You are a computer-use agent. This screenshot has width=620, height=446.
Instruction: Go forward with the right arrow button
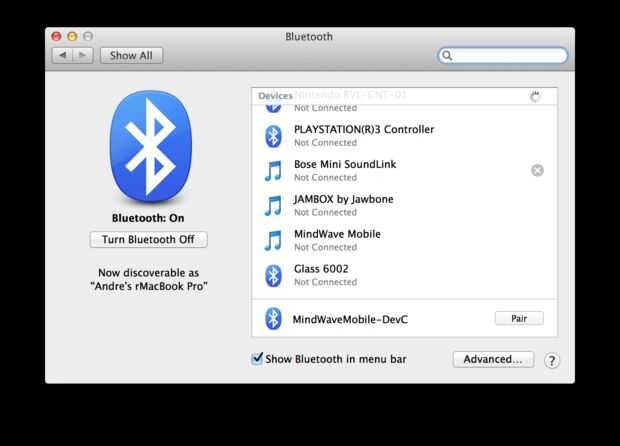coord(83,55)
